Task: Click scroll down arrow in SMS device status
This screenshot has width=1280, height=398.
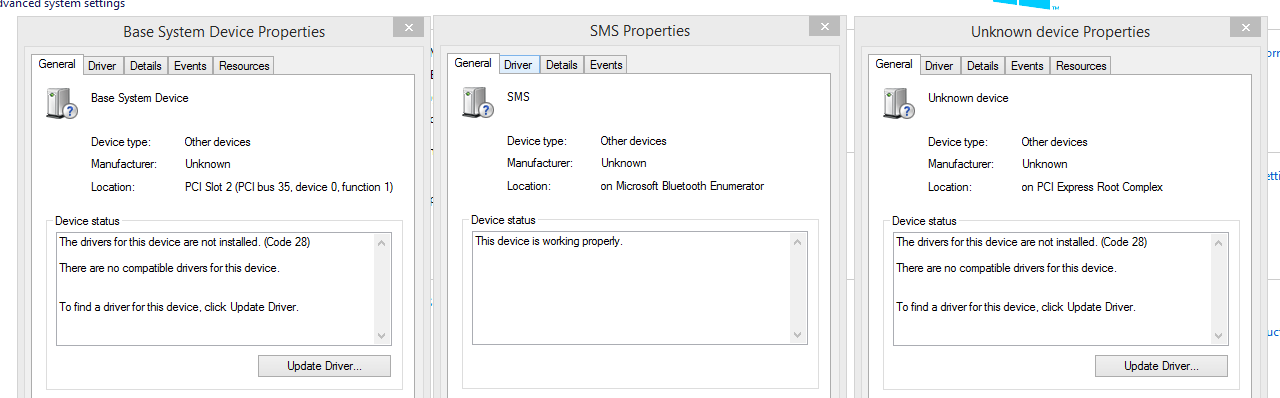Action: pos(798,335)
